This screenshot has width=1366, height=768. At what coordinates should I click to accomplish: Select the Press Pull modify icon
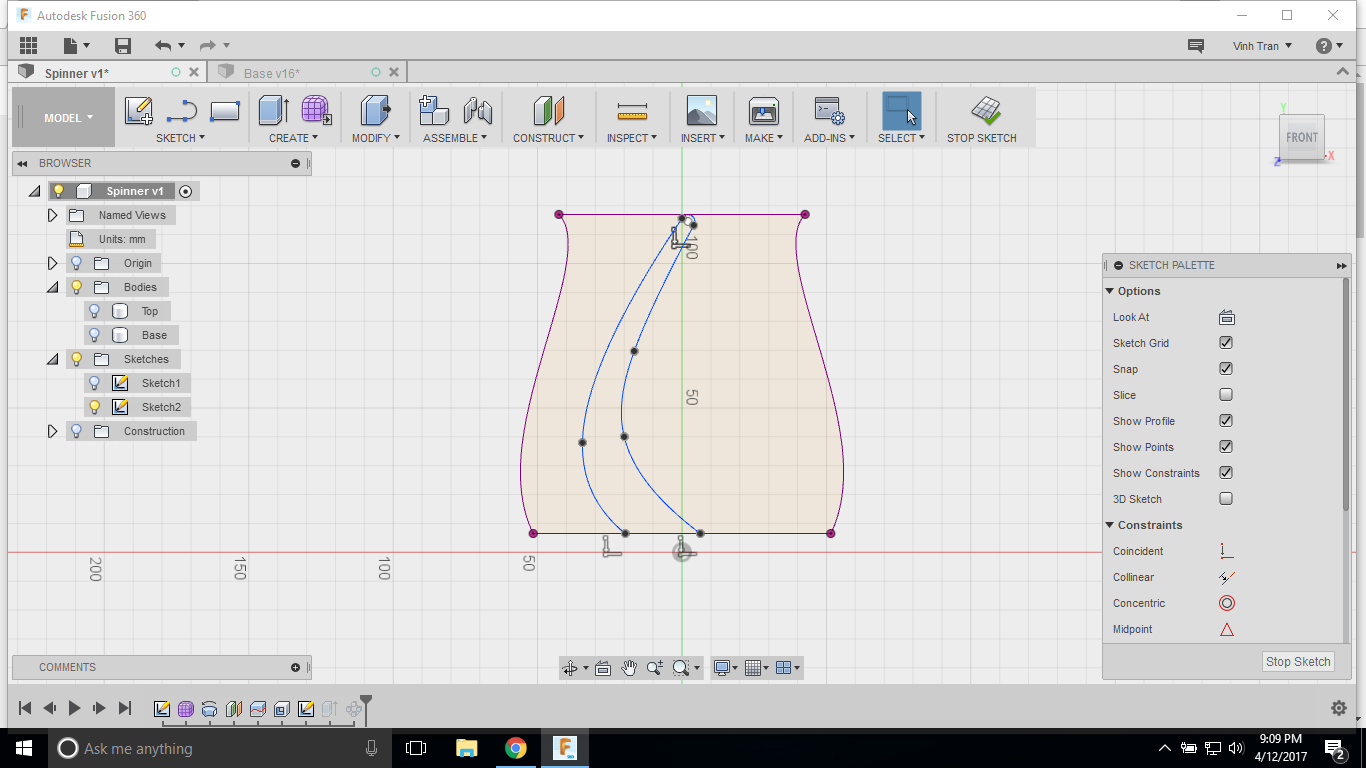(x=375, y=111)
